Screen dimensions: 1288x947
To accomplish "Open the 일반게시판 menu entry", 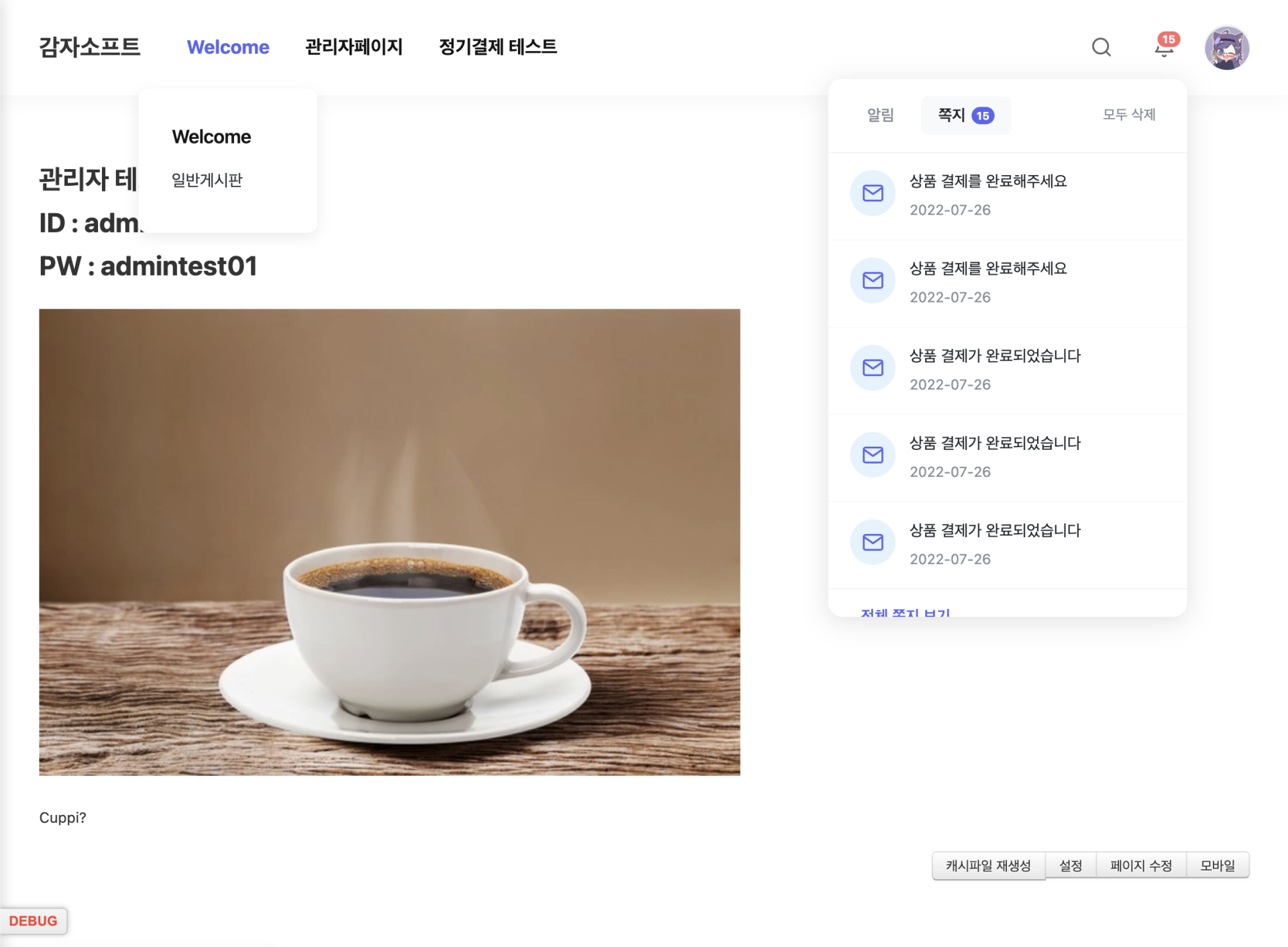I will (206, 179).
